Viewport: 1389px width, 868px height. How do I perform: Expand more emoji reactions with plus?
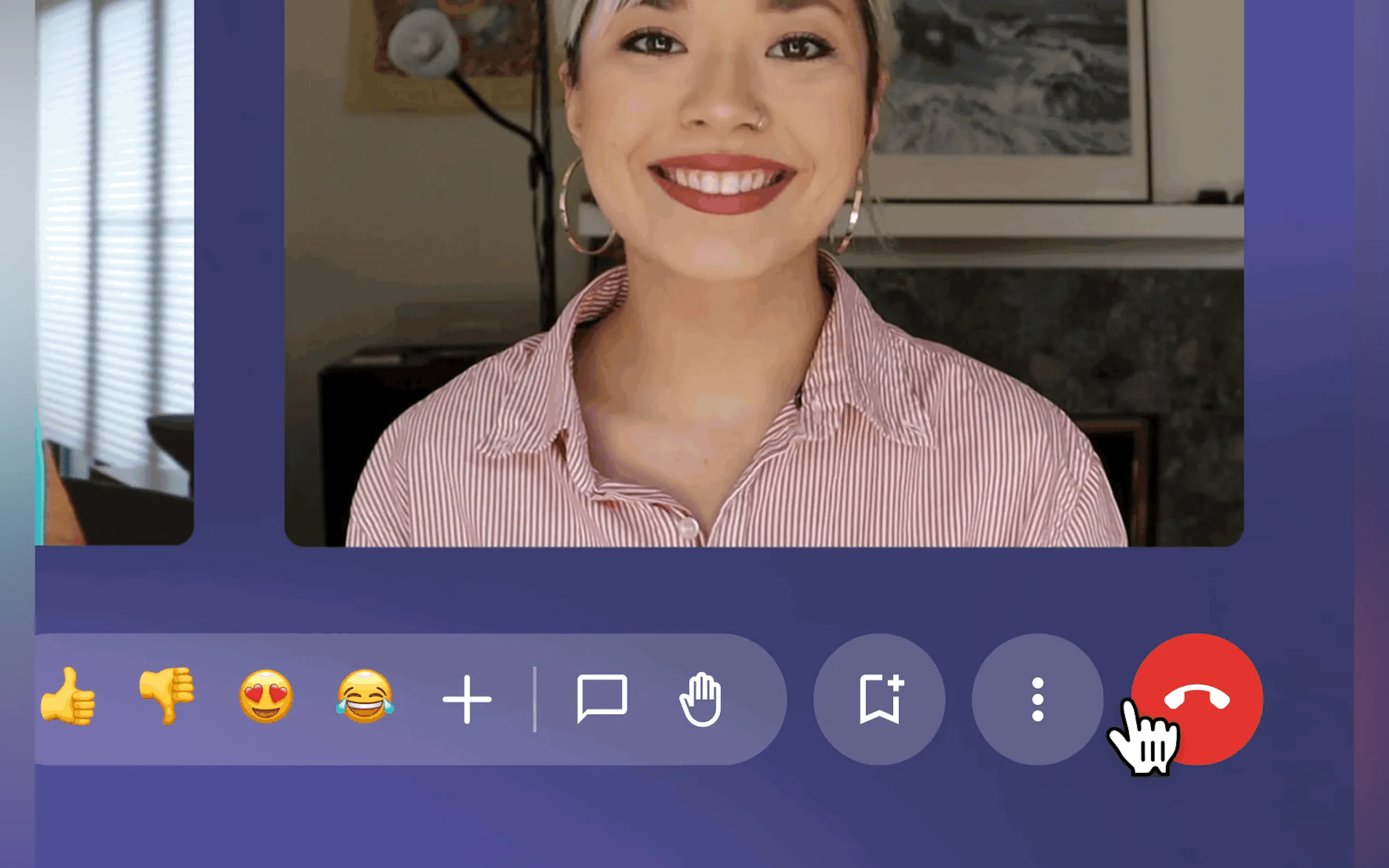point(467,699)
